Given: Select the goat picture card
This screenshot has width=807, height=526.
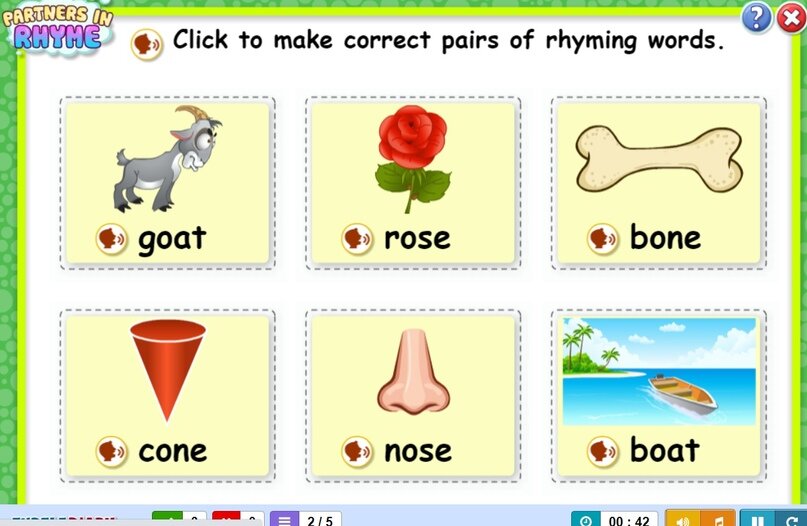Looking at the screenshot, I should (168, 183).
